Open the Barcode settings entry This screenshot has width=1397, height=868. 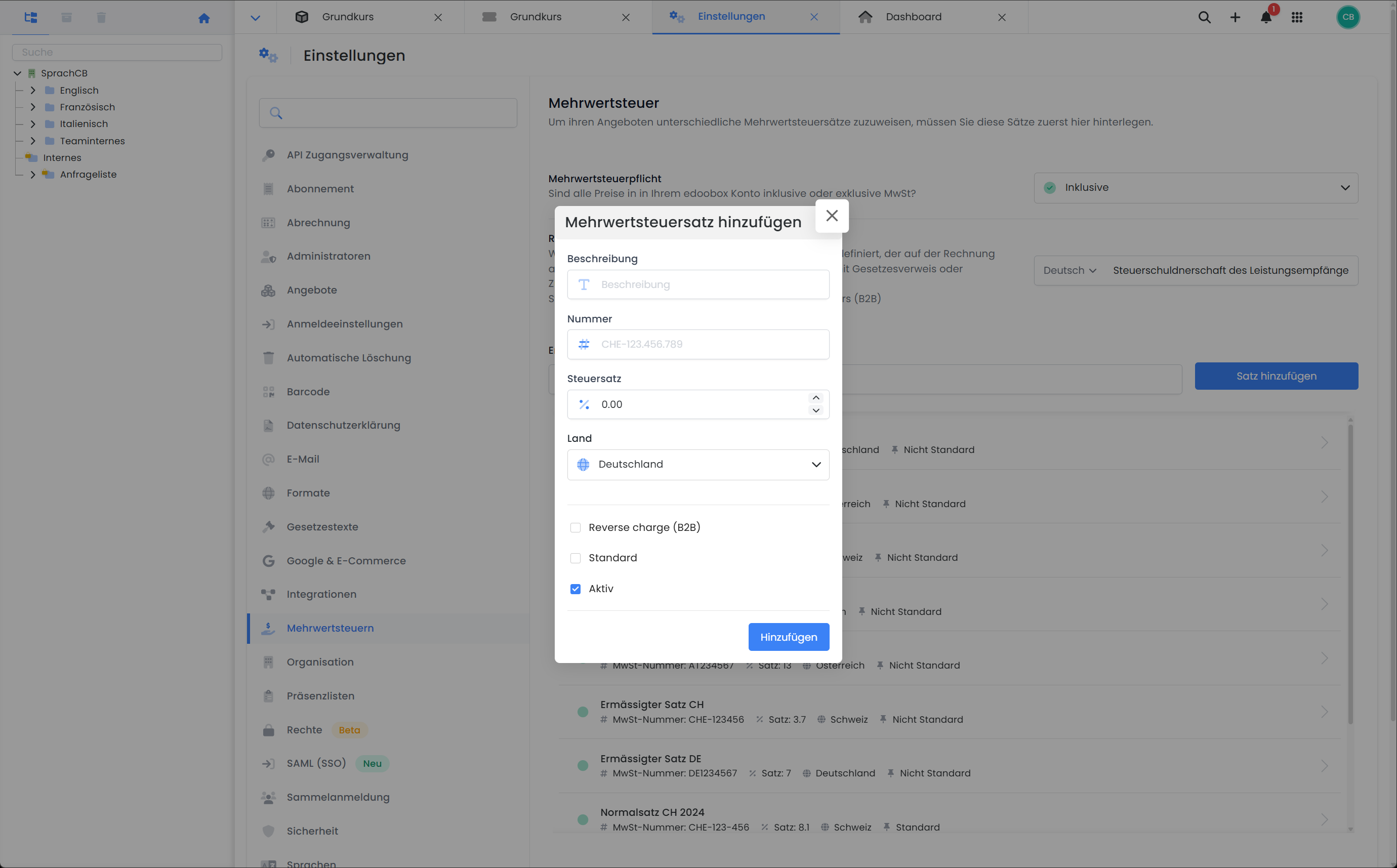tap(309, 392)
